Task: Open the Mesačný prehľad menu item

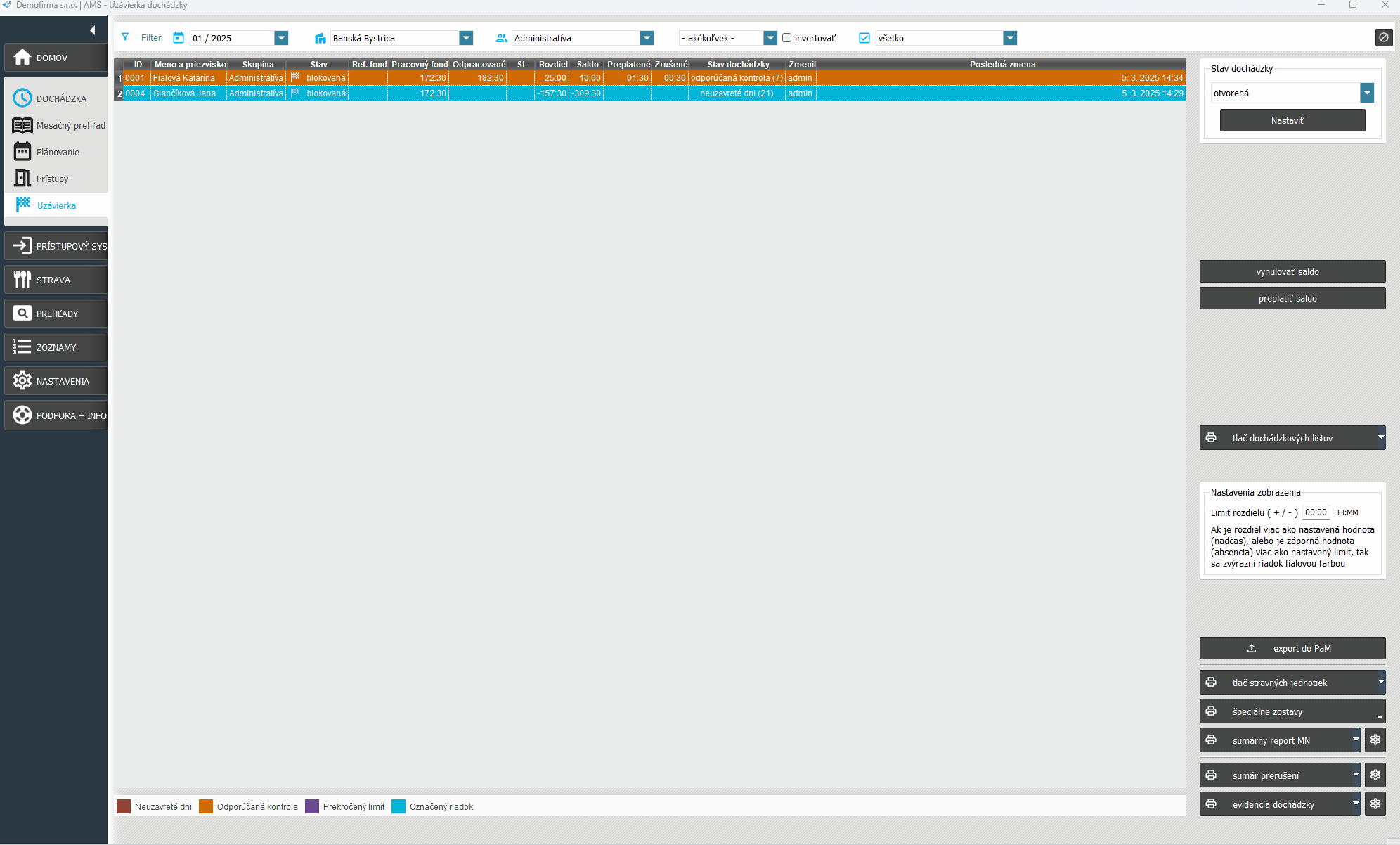Action: (x=70, y=125)
